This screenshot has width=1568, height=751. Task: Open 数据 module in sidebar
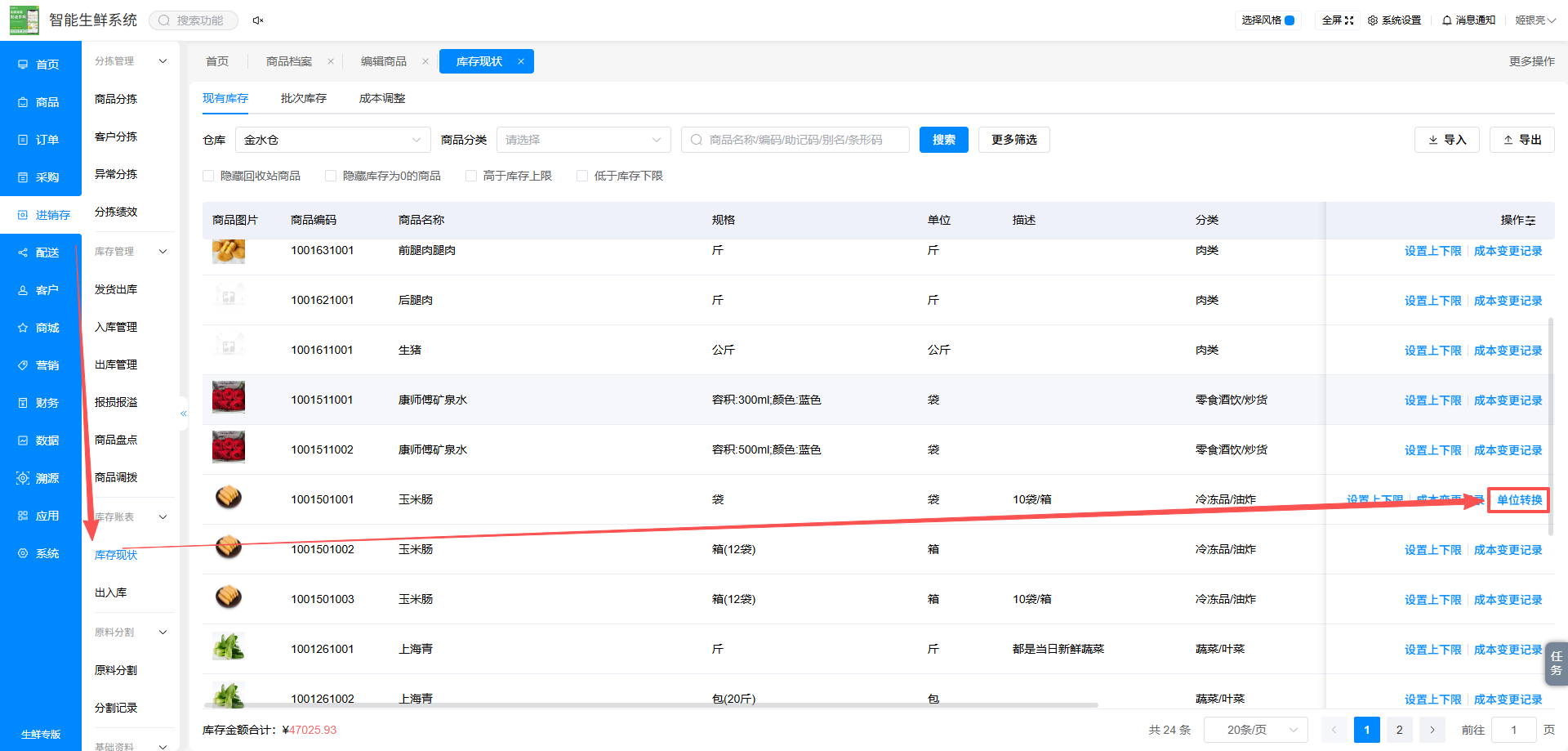click(x=40, y=440)
